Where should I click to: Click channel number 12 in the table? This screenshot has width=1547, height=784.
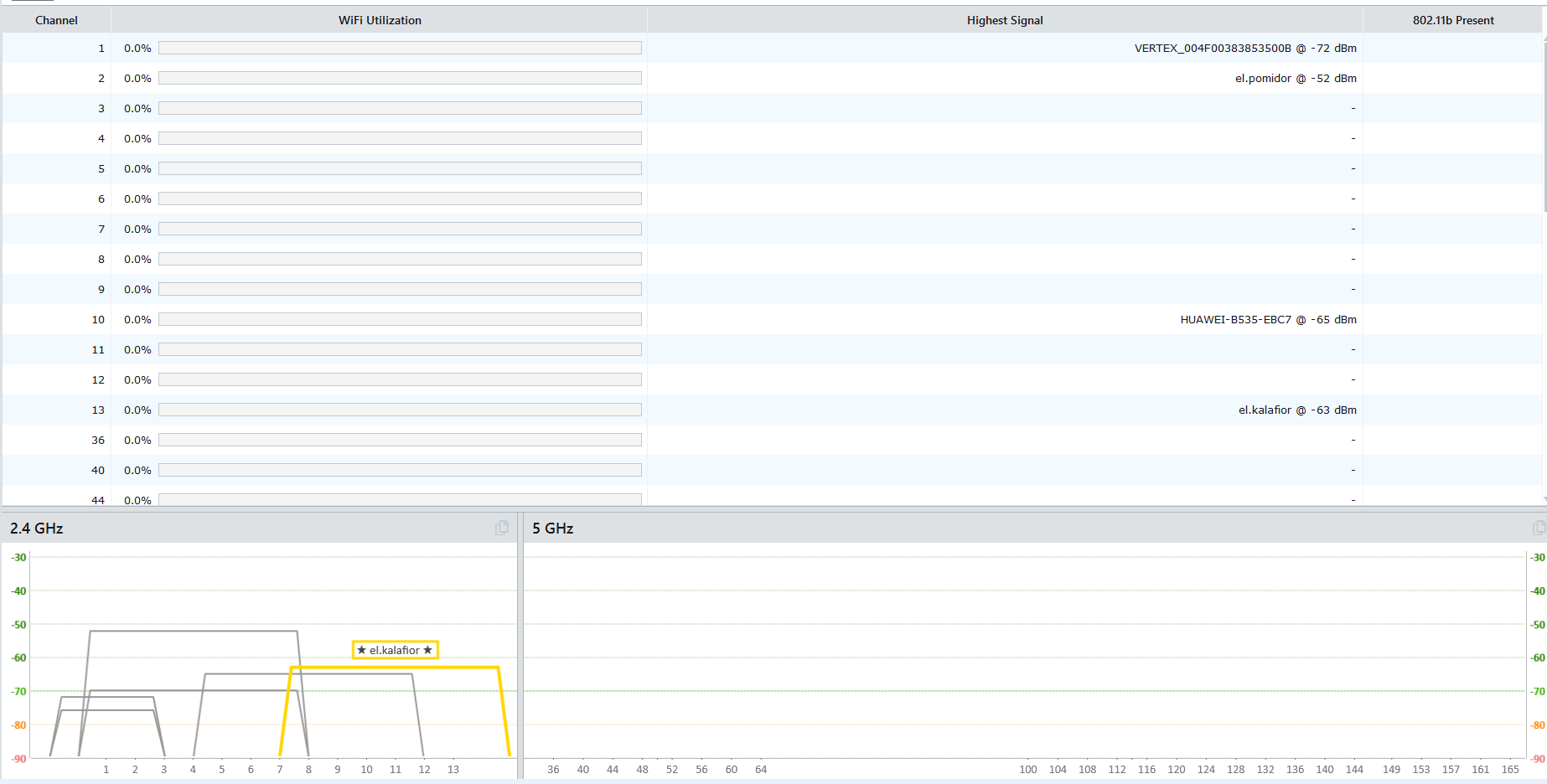pos(98,379)
